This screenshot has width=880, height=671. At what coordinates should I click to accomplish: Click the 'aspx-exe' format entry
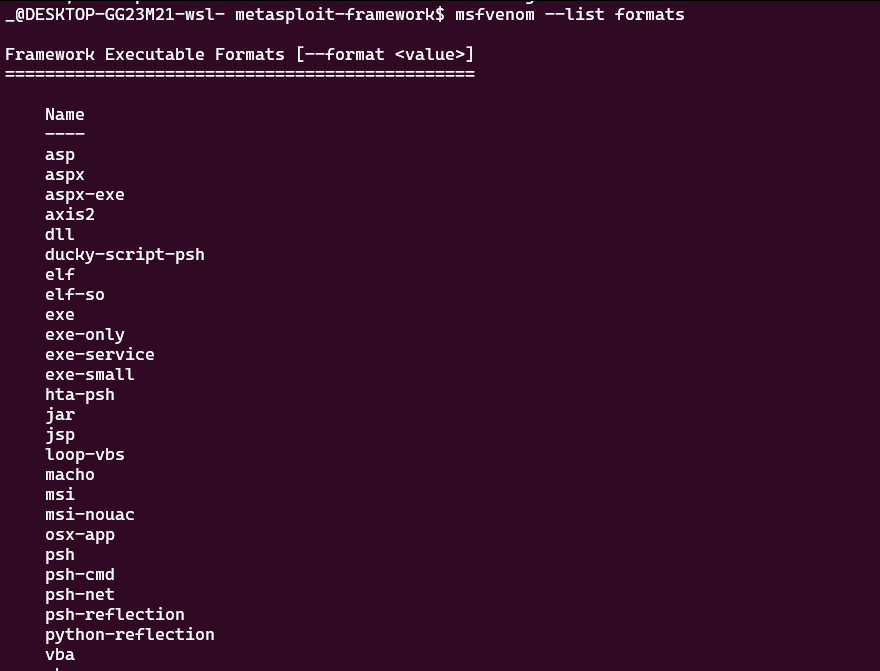click(85, 194)
